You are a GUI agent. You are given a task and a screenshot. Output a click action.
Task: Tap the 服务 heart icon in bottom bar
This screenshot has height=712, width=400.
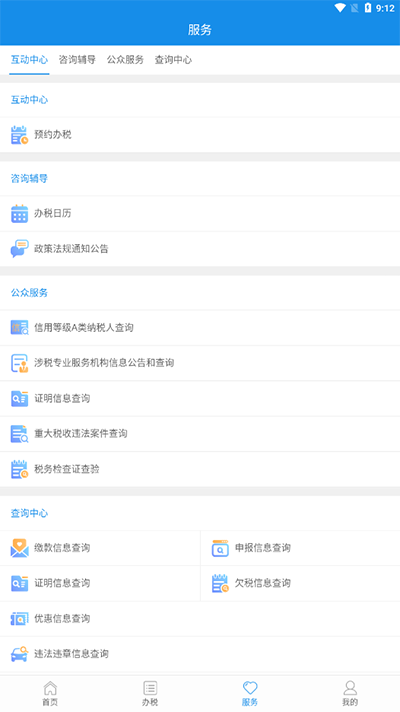[250, 687]
